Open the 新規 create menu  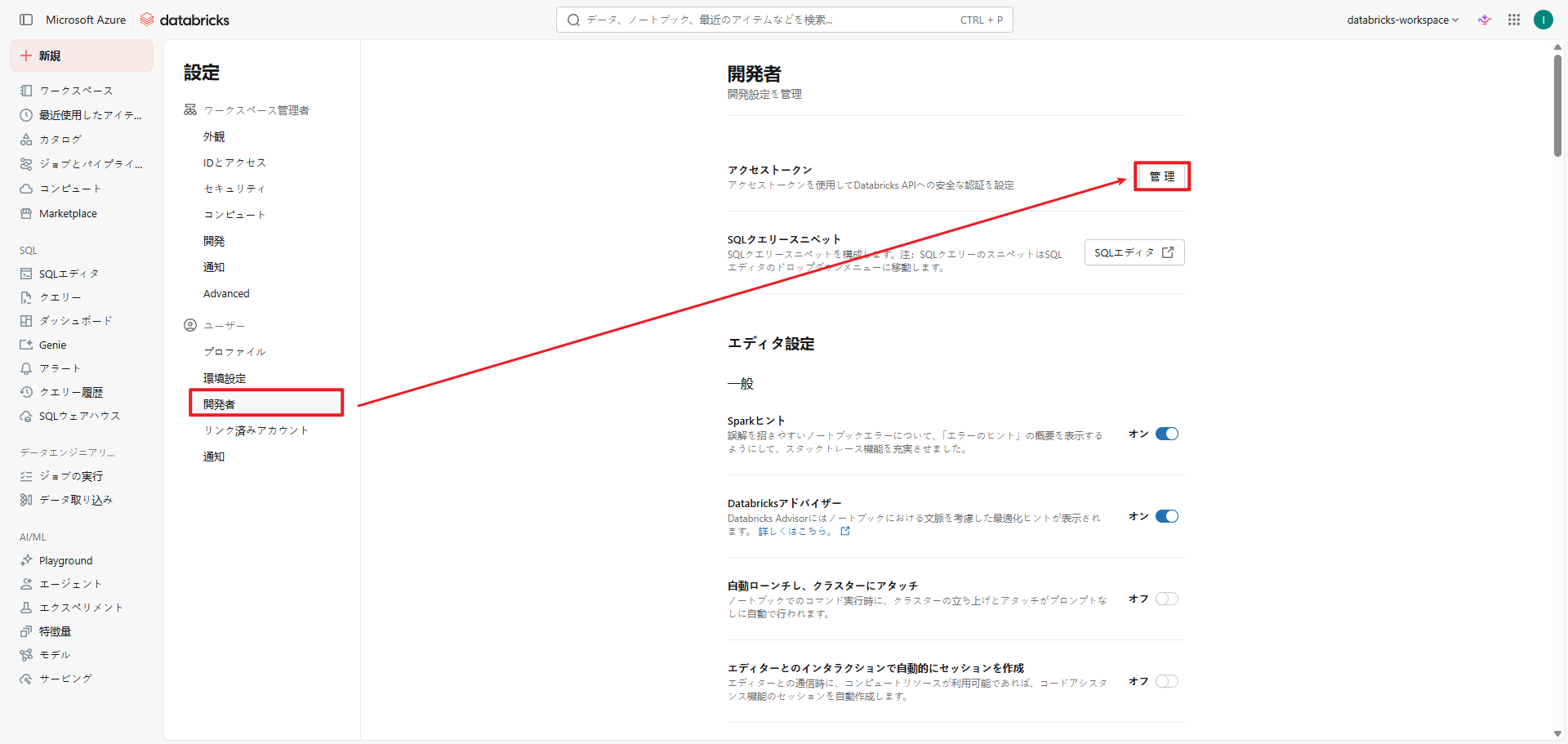point(81,56)
